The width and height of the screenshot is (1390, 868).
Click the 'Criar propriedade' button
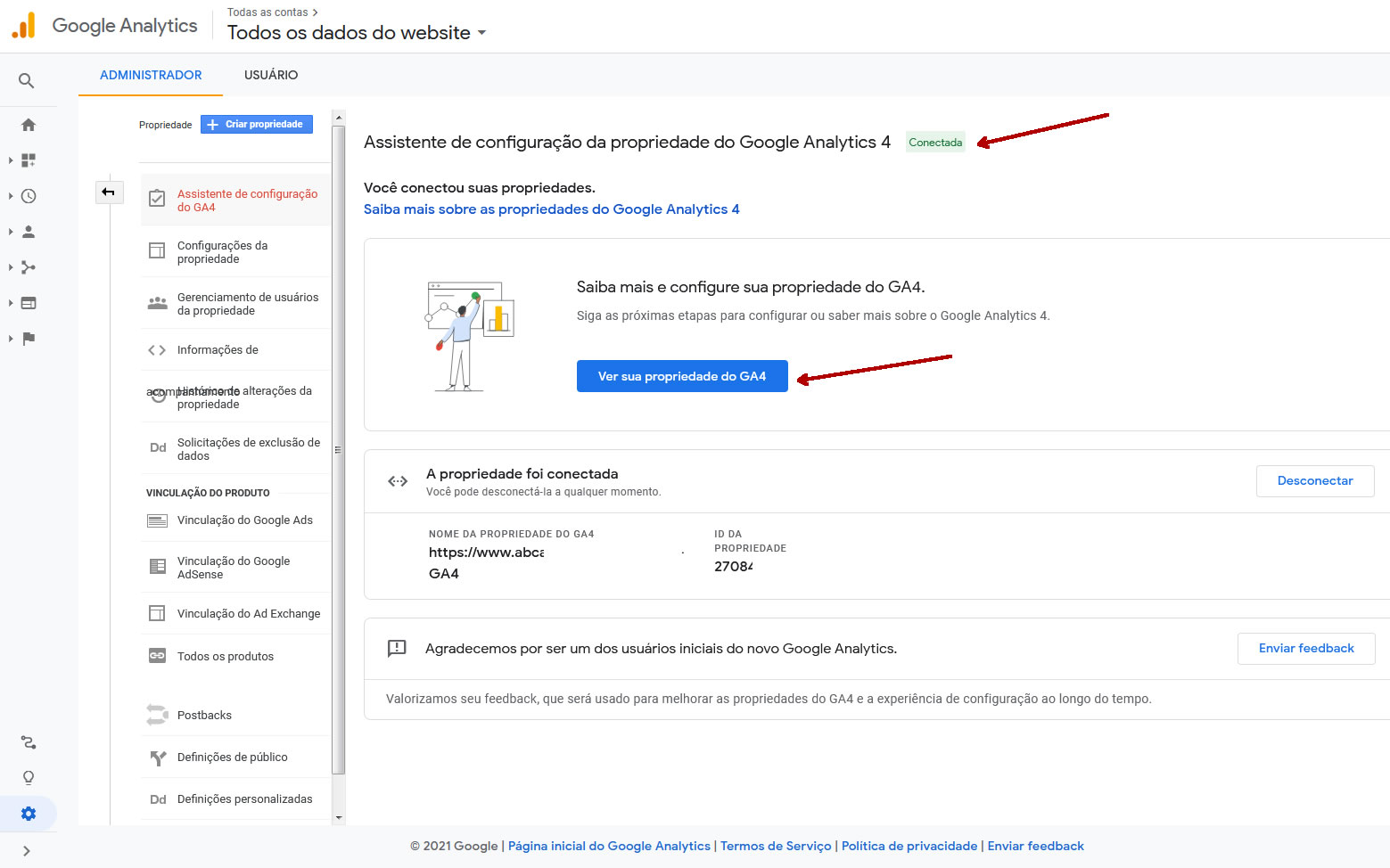tap(257, 125)
